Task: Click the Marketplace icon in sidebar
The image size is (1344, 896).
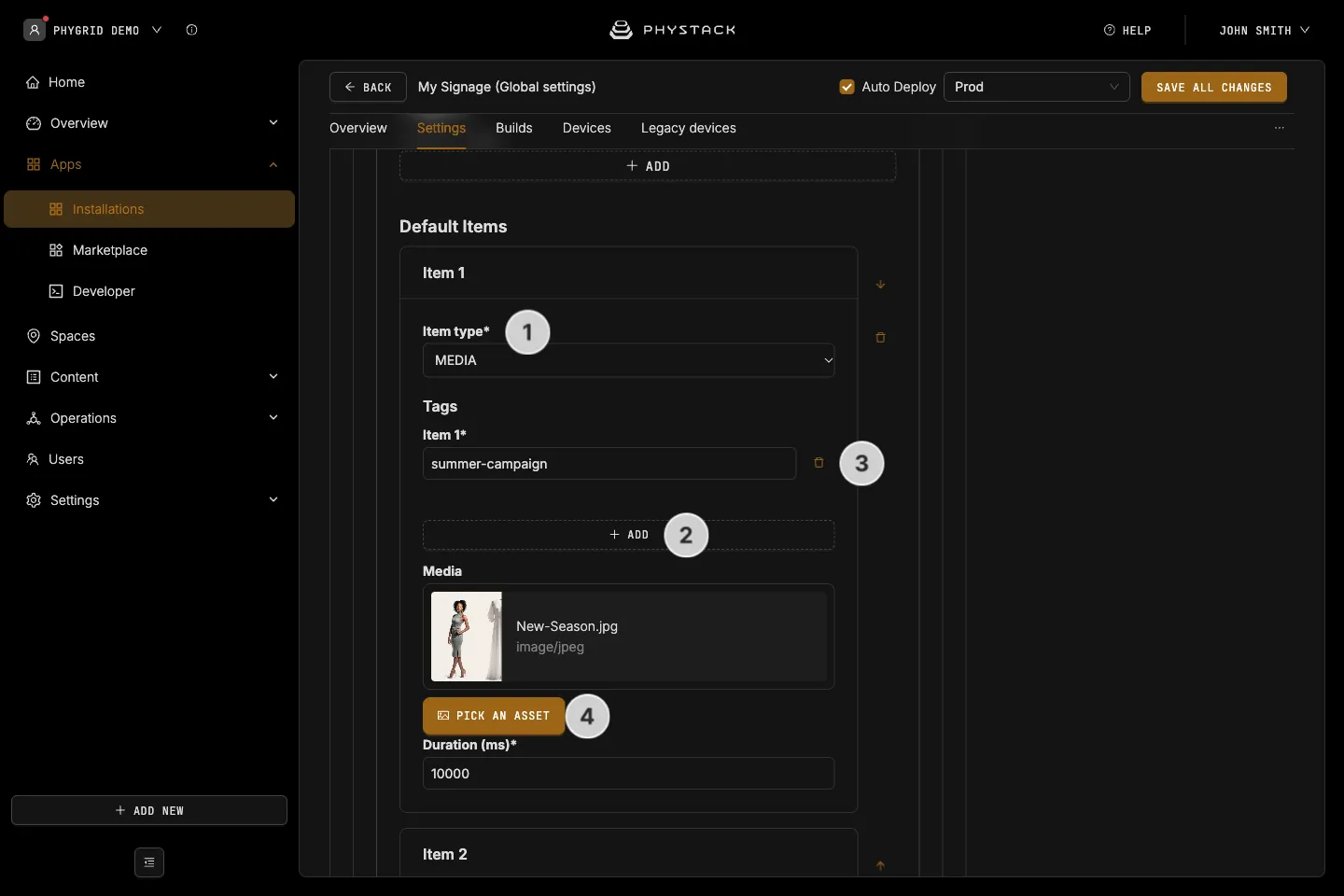Action: click(x=56, y=250)
